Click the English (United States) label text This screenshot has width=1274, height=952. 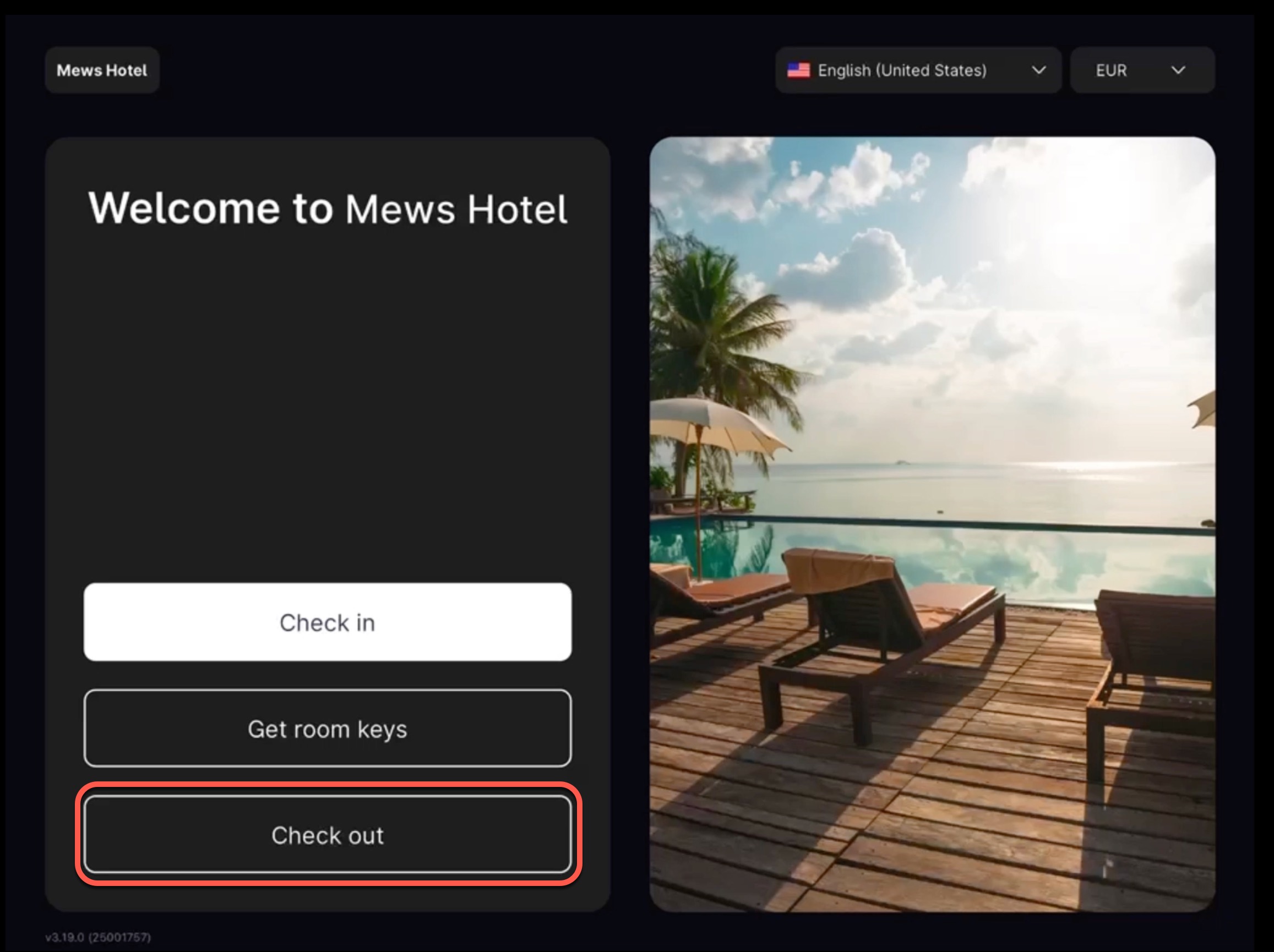[902, 70]
